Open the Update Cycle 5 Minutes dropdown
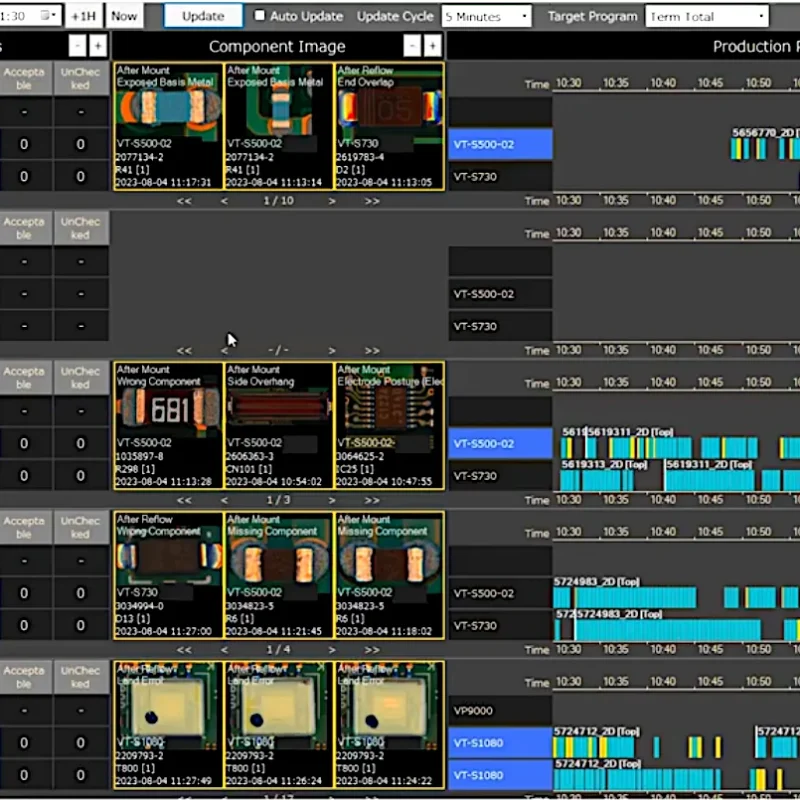This screenshot has width=800, height=800. [x=487, y=16]
